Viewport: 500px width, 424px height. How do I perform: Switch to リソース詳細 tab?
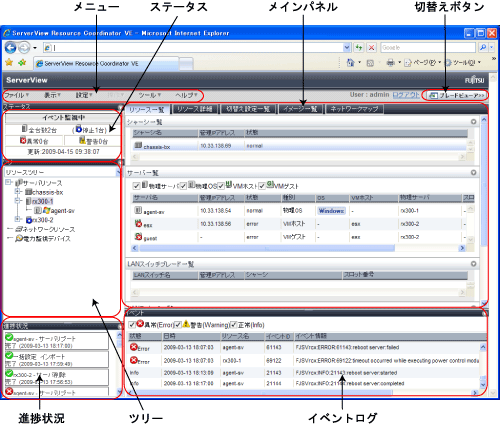pyautogui.click(x=195, y=109)
